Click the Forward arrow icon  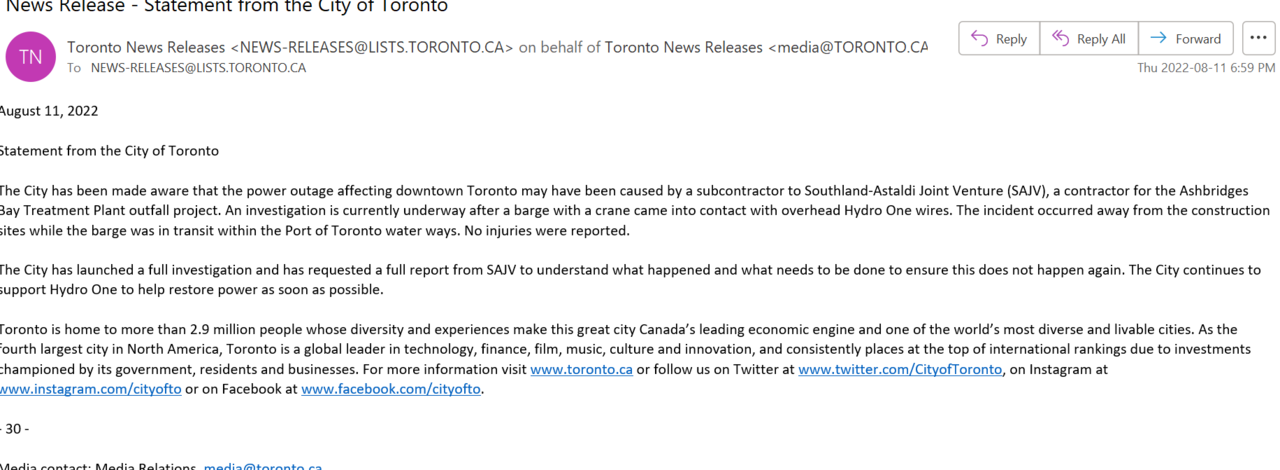[x=1159, y=39]
